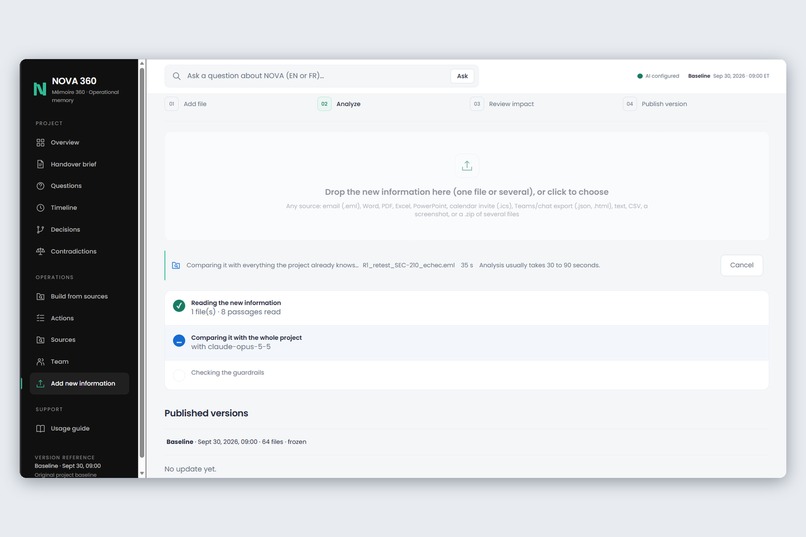The image size is (806, 537).
Task: Click the Timeline clock icon
Action: tap(41, 208)
